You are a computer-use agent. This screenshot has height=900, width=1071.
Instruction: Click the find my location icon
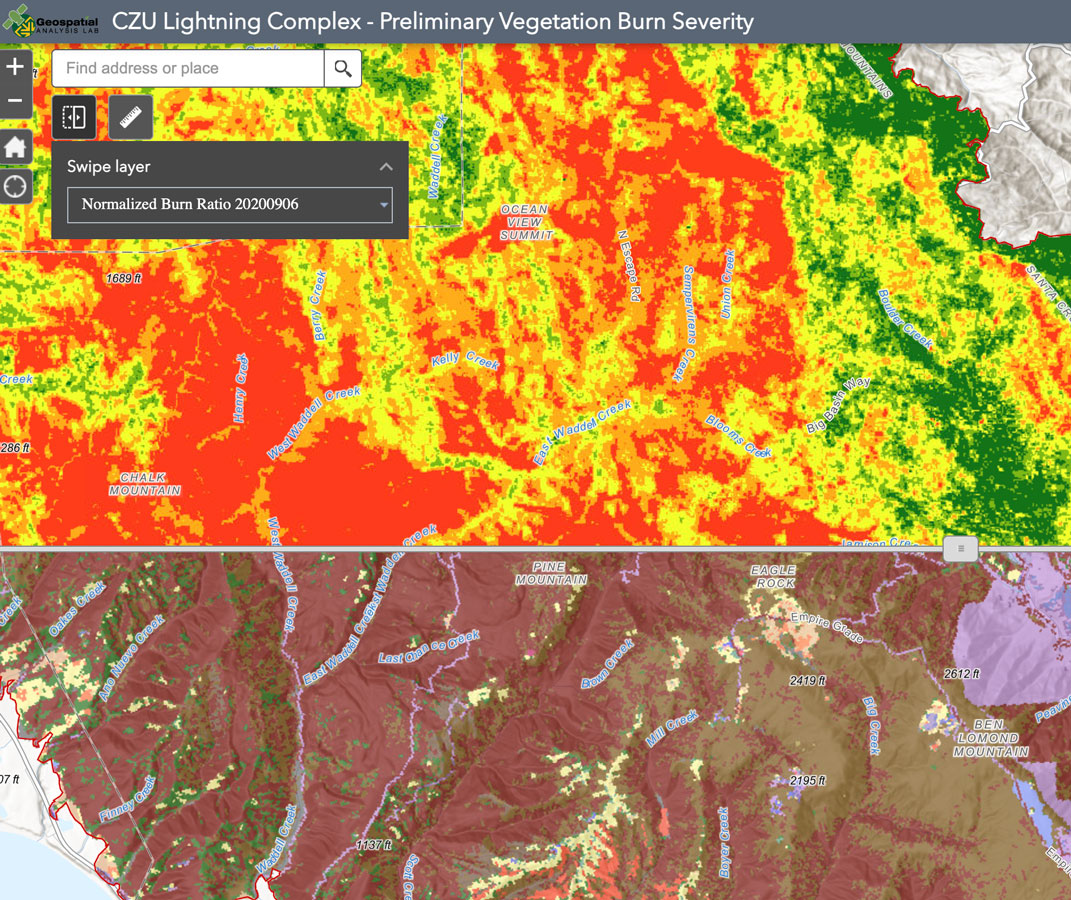tap(15, 187)
